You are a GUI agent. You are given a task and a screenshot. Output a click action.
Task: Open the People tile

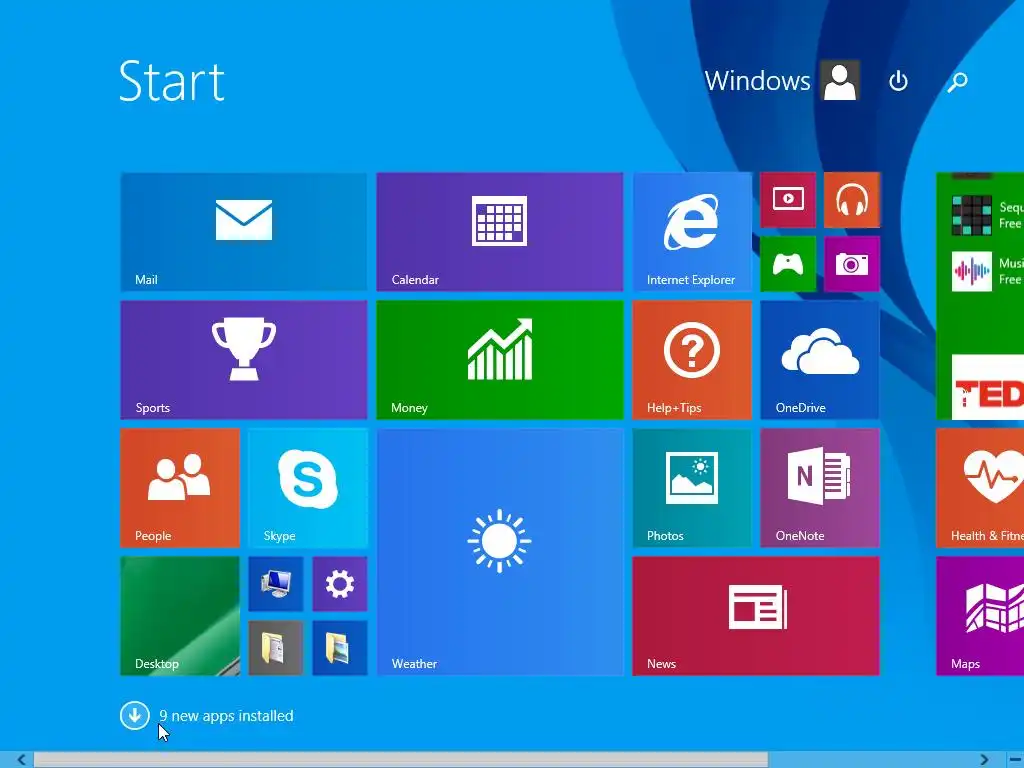tap(180, 488)
